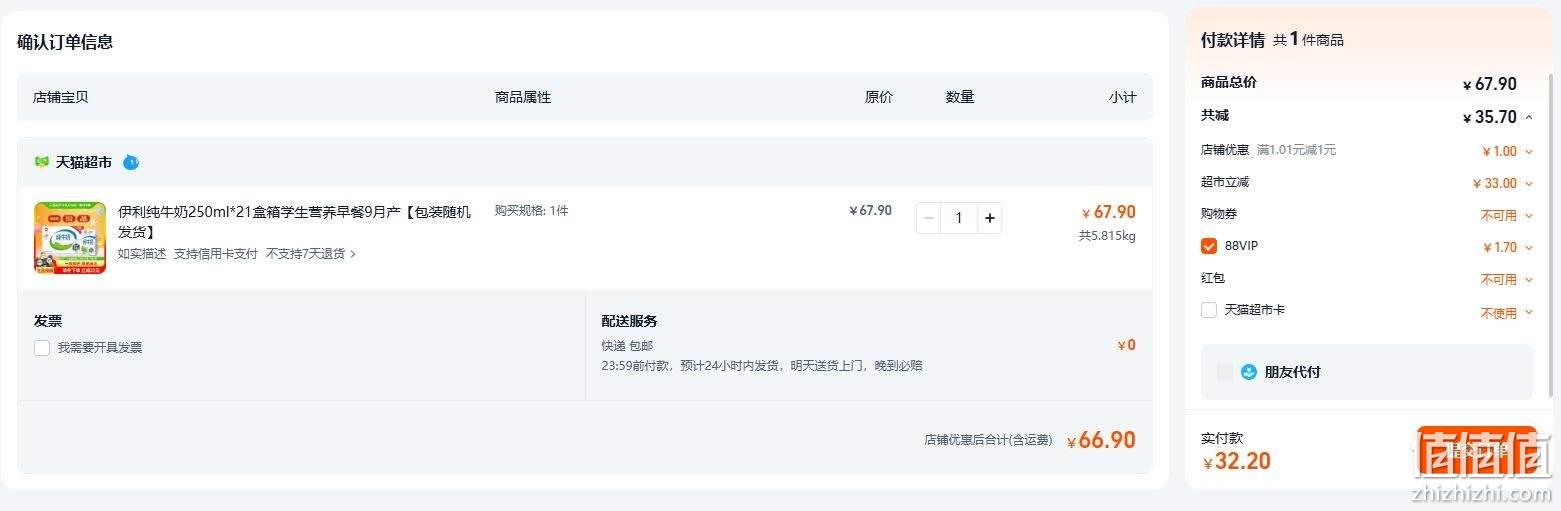
Task: Click the 23:59前付款 delivery estimate text
Action: coord(762,365)
